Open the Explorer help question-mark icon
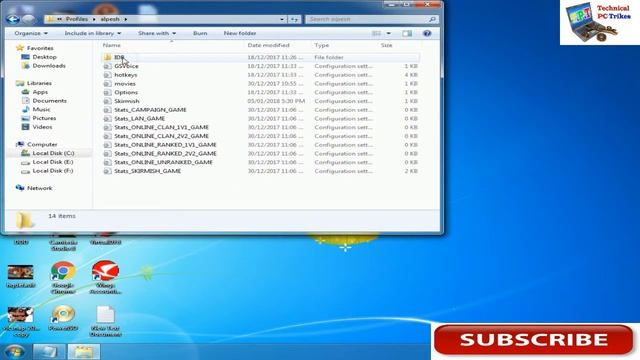This screenshot has width=640, height=360. coord(427,33)
